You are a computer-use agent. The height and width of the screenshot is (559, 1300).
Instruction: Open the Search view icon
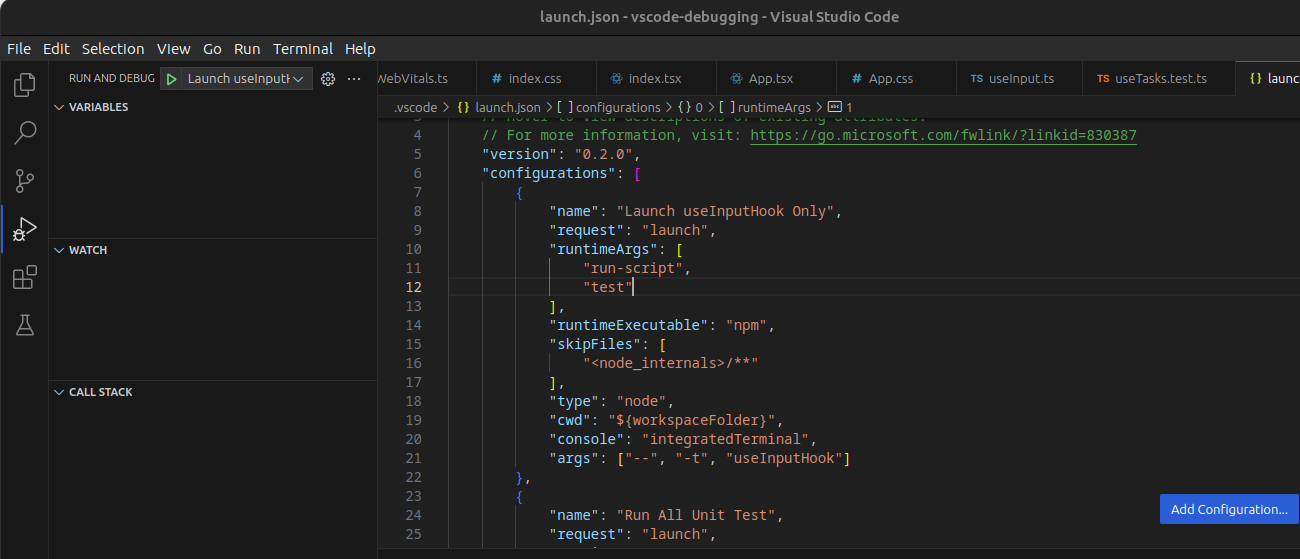tap(24, 133)
